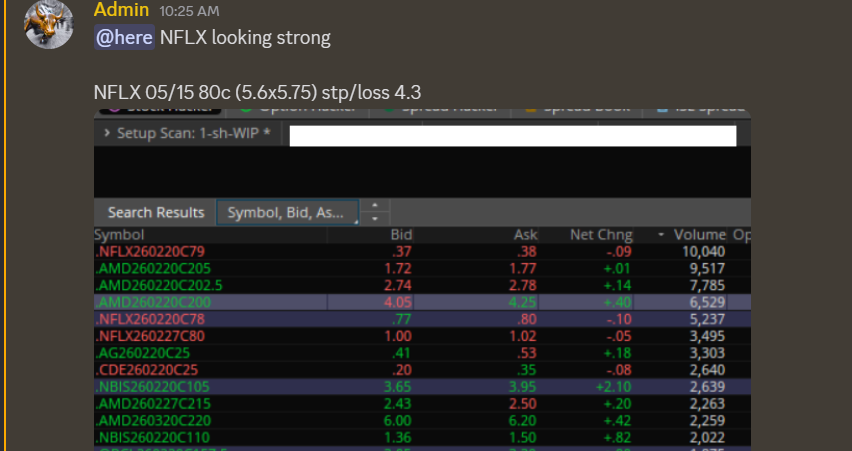The height and width of the screenshot is (451, 852).
Task: Click the -.09 net change value
Action: (x=619, y=252)
